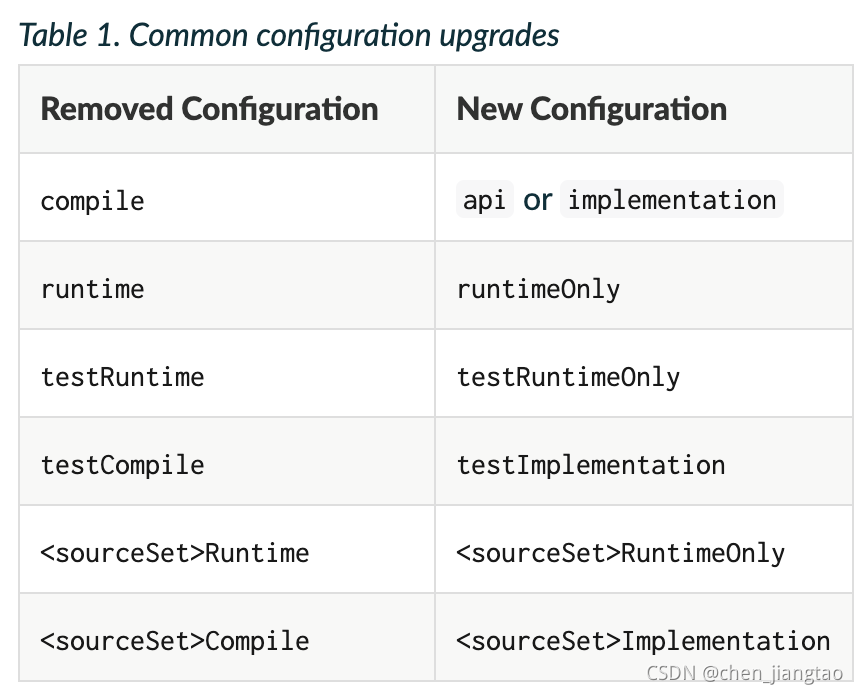The height and width of the screenshot is (694, 858).
Task: Click the '<sourceSet>RuntimeOnly' cell
Action: tap(620, 553)
